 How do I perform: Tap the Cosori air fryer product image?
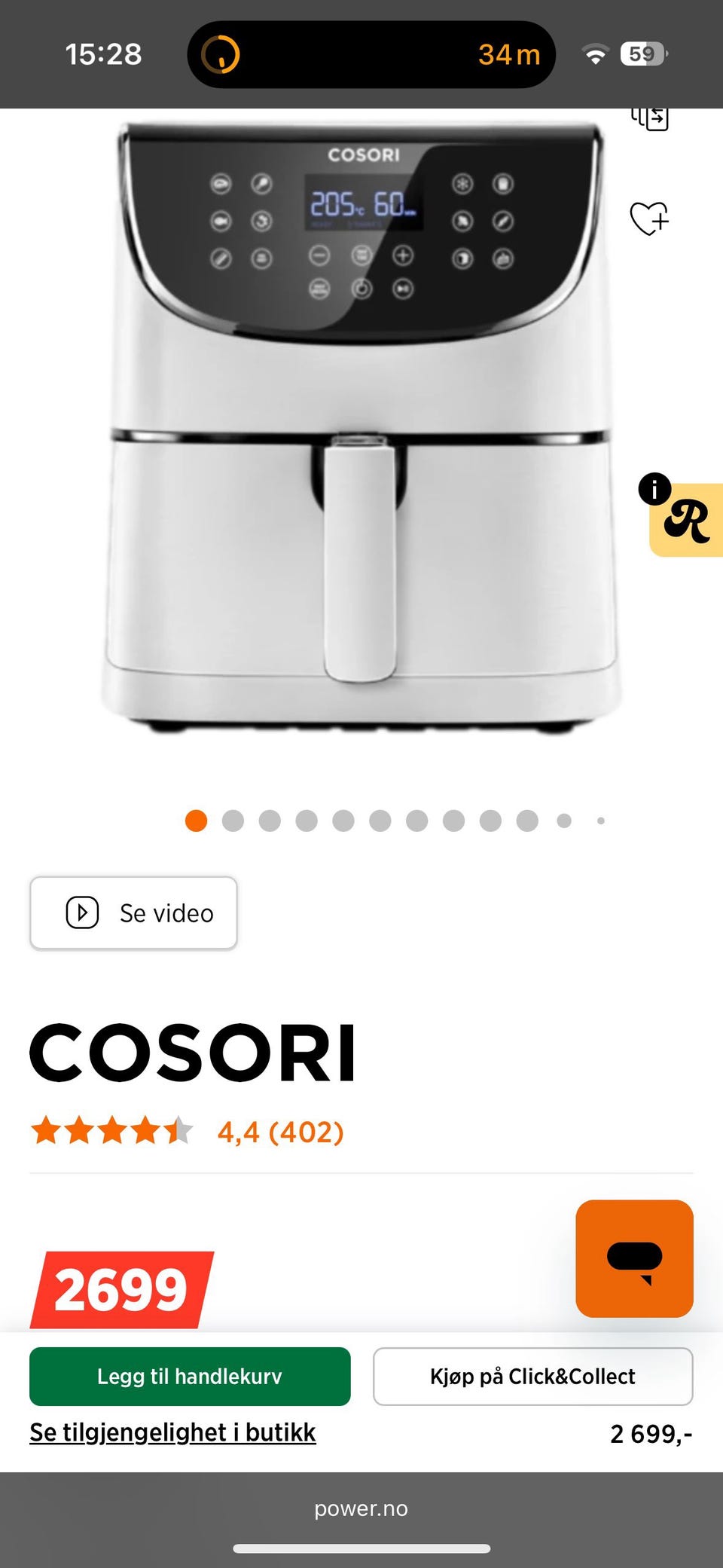click(x=361, y=426)
